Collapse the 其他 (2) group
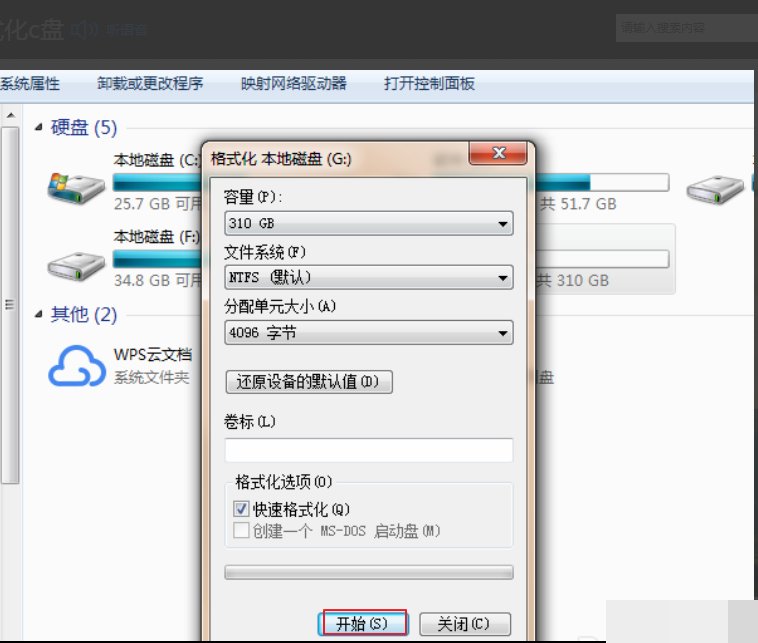This screenshot has width=758, height=643. [x=39, y=314]
